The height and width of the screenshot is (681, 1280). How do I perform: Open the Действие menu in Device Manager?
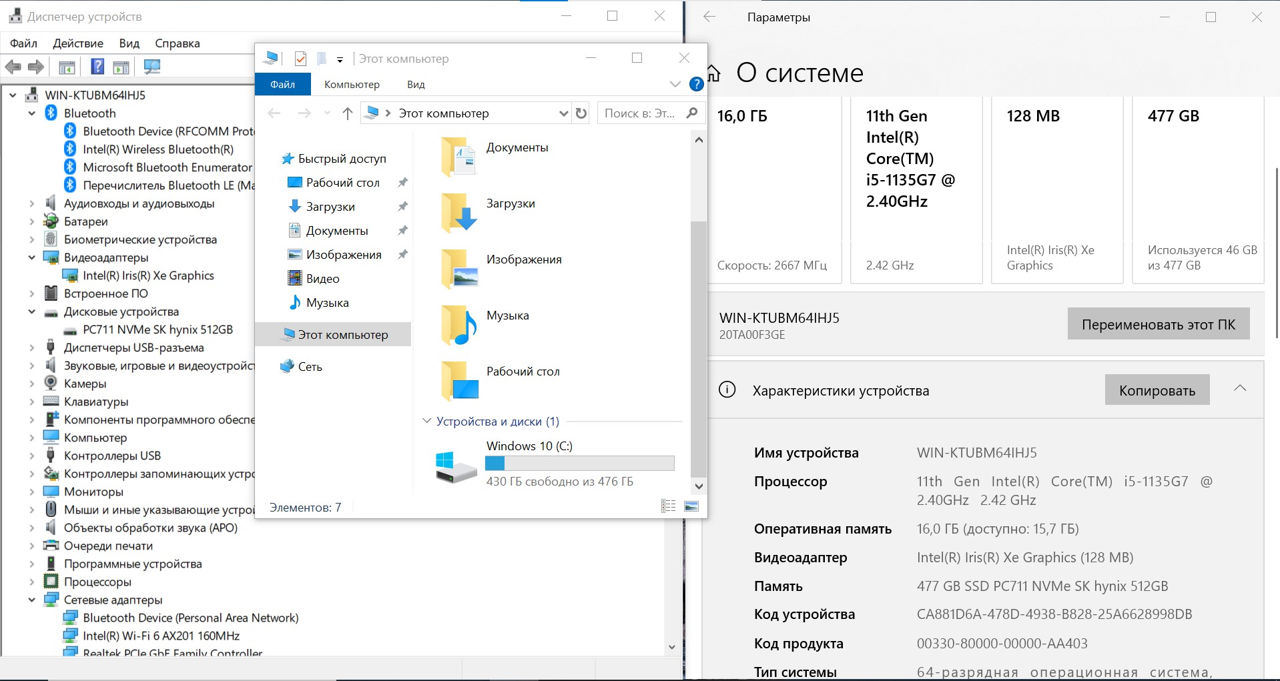point(78,43)
